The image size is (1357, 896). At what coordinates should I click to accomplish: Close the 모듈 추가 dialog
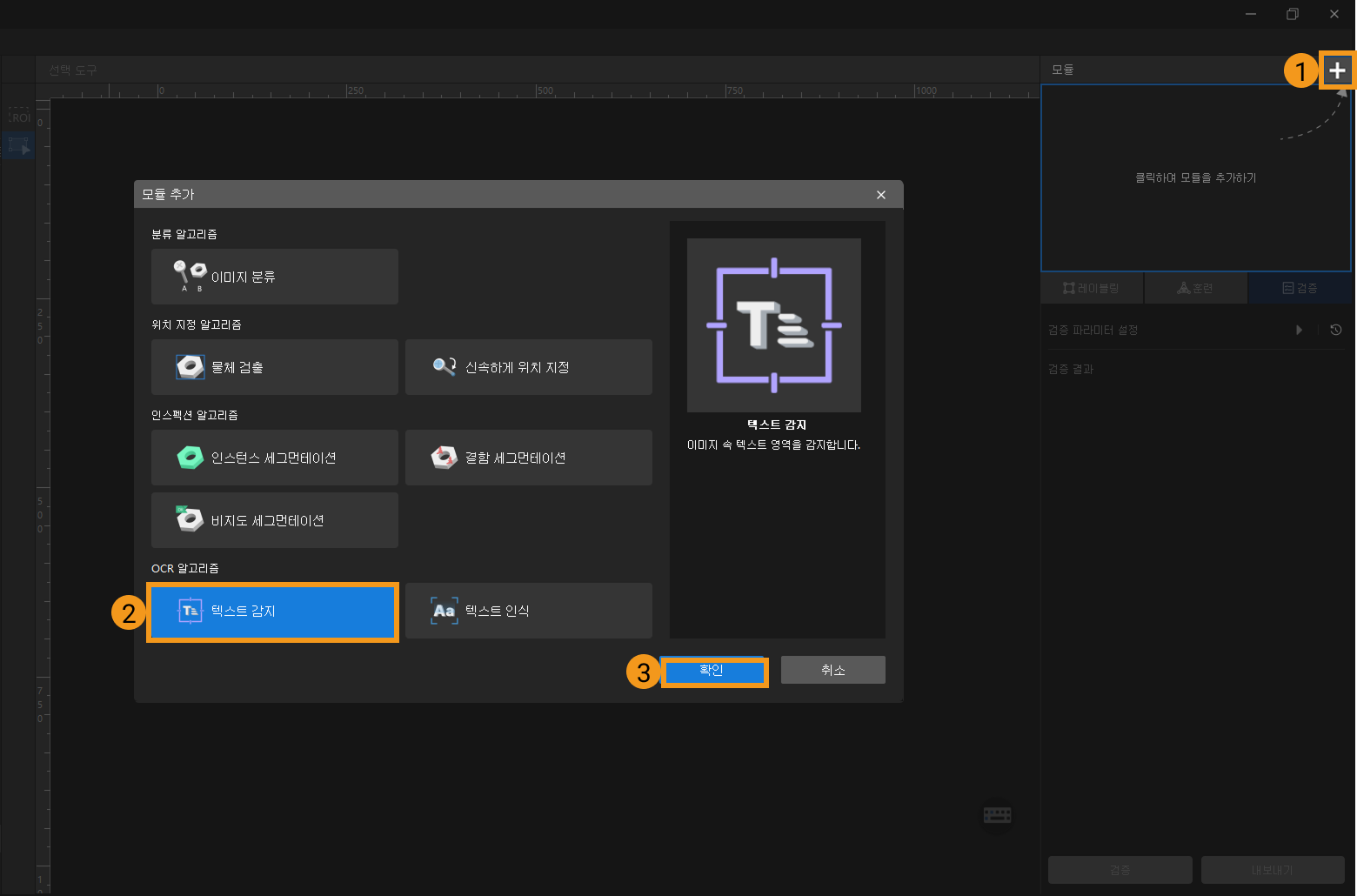click(x=881, y=195)
